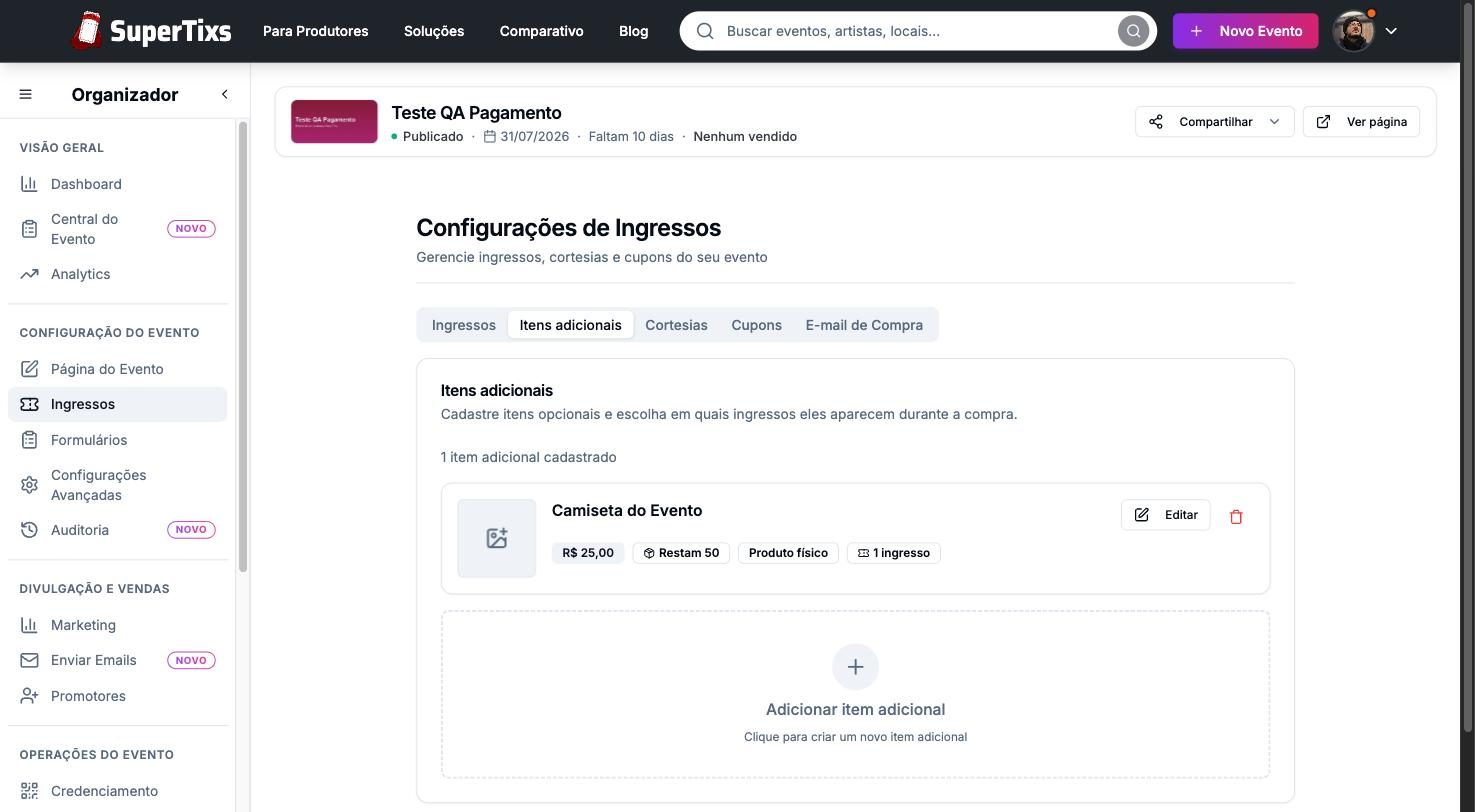Click the Página do Evento edit icon
Viewport: 1475px width, 812px height.
29,369
